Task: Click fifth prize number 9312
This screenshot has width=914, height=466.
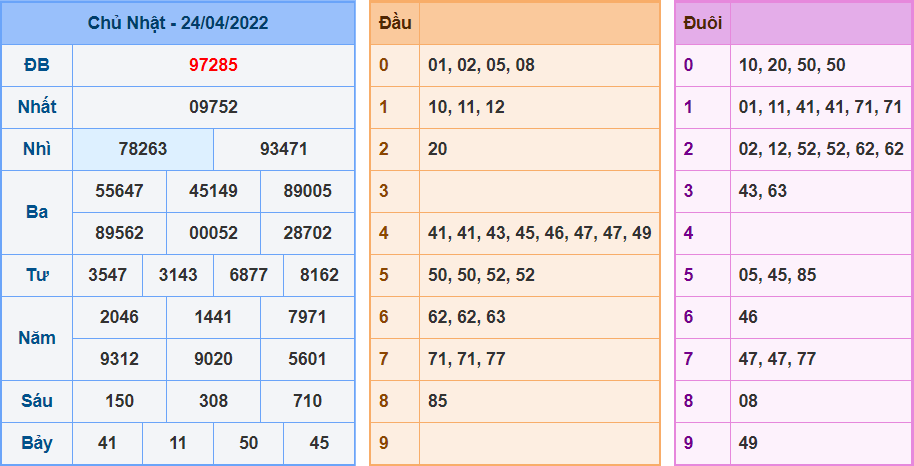Action: [119, 359]
